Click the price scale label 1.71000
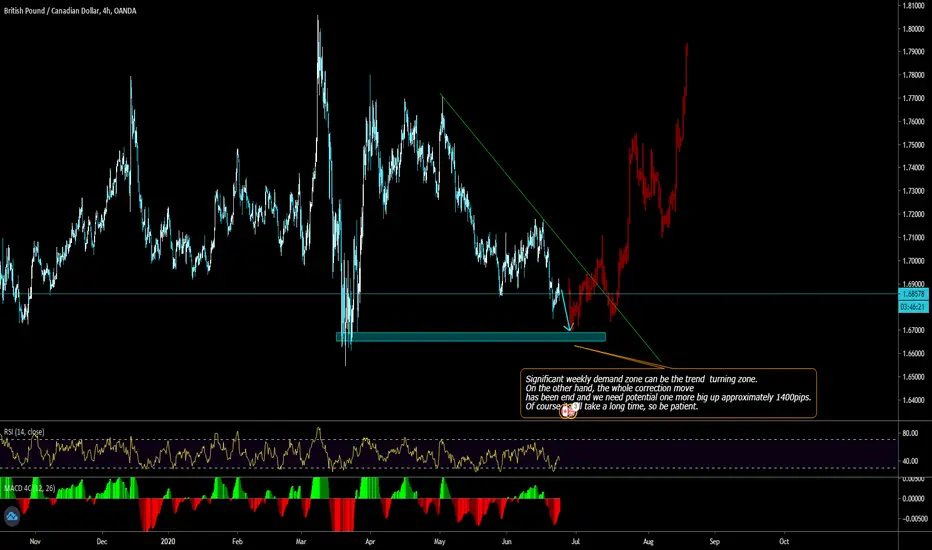This screenshot has width=932, height=550. click(x=913, y=237)
